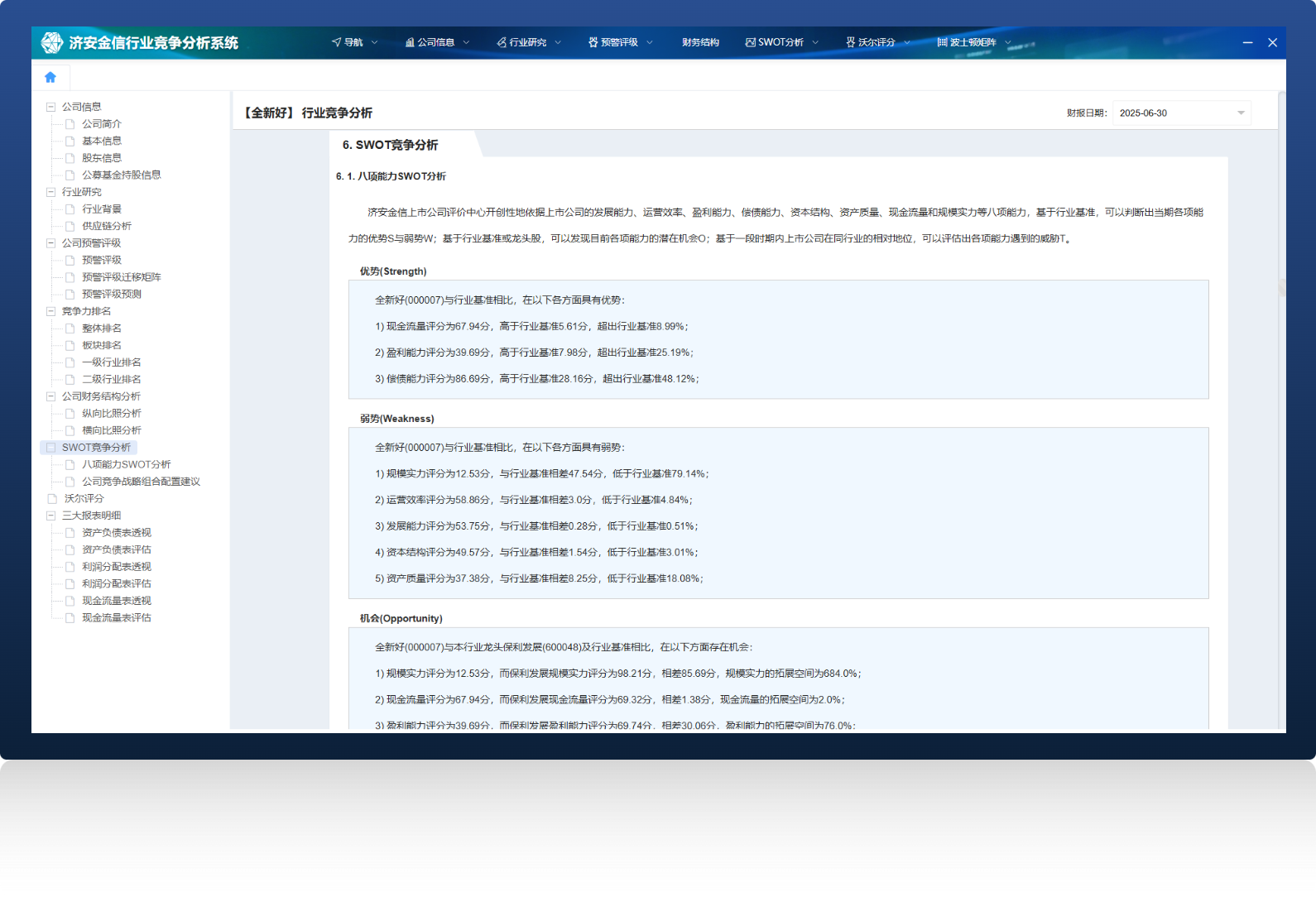Collapse the 竞争力排名 tree node
Screen dimensions: 1316x897
[50, 312]
